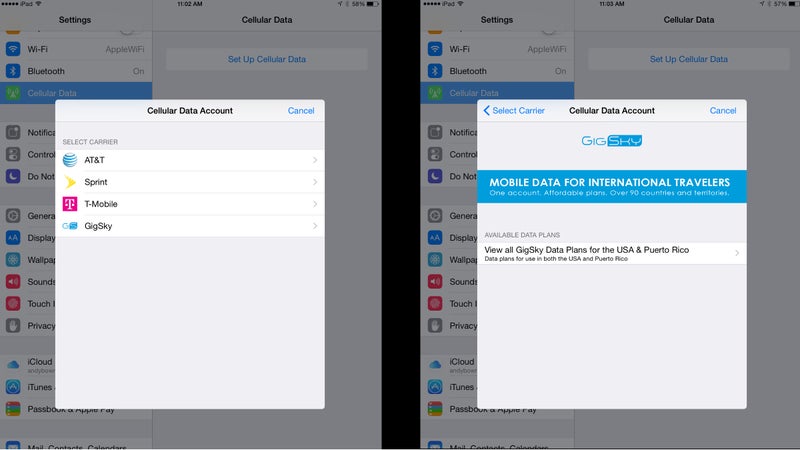Image resolution: width=800 pixels, height=450 pixels.
Task: Go back to Select Carrier
Action: (514, 111)
